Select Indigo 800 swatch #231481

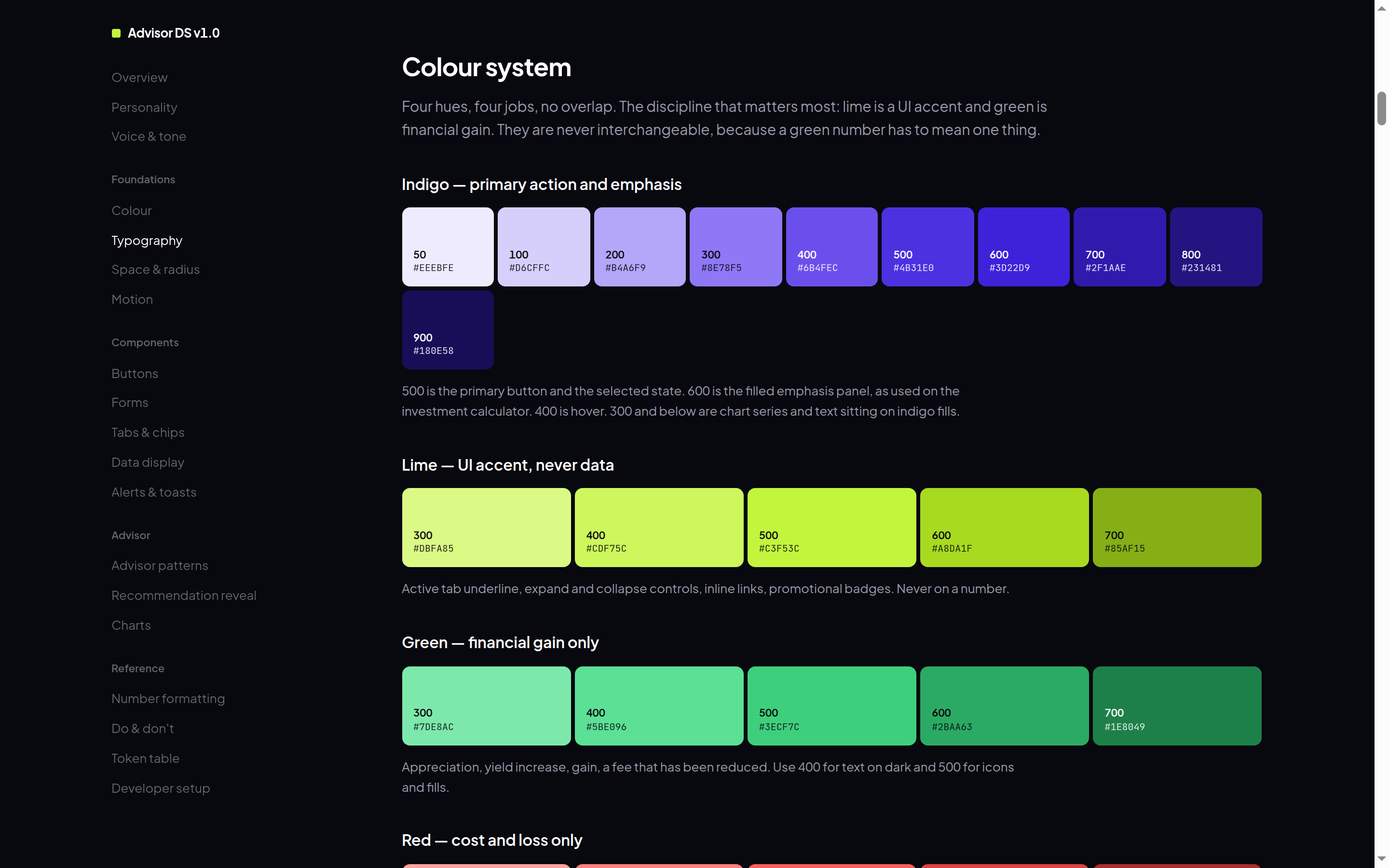click(1216, 247)
